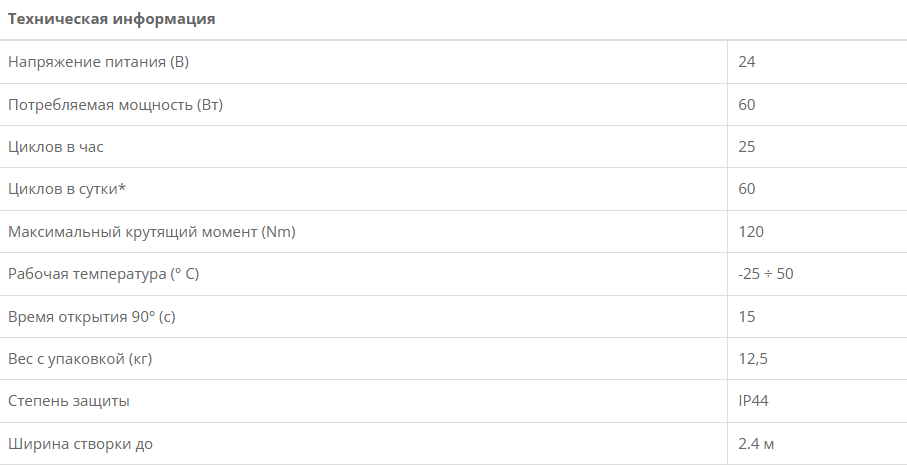Click the torque value 120

click(x=750, y=232)
